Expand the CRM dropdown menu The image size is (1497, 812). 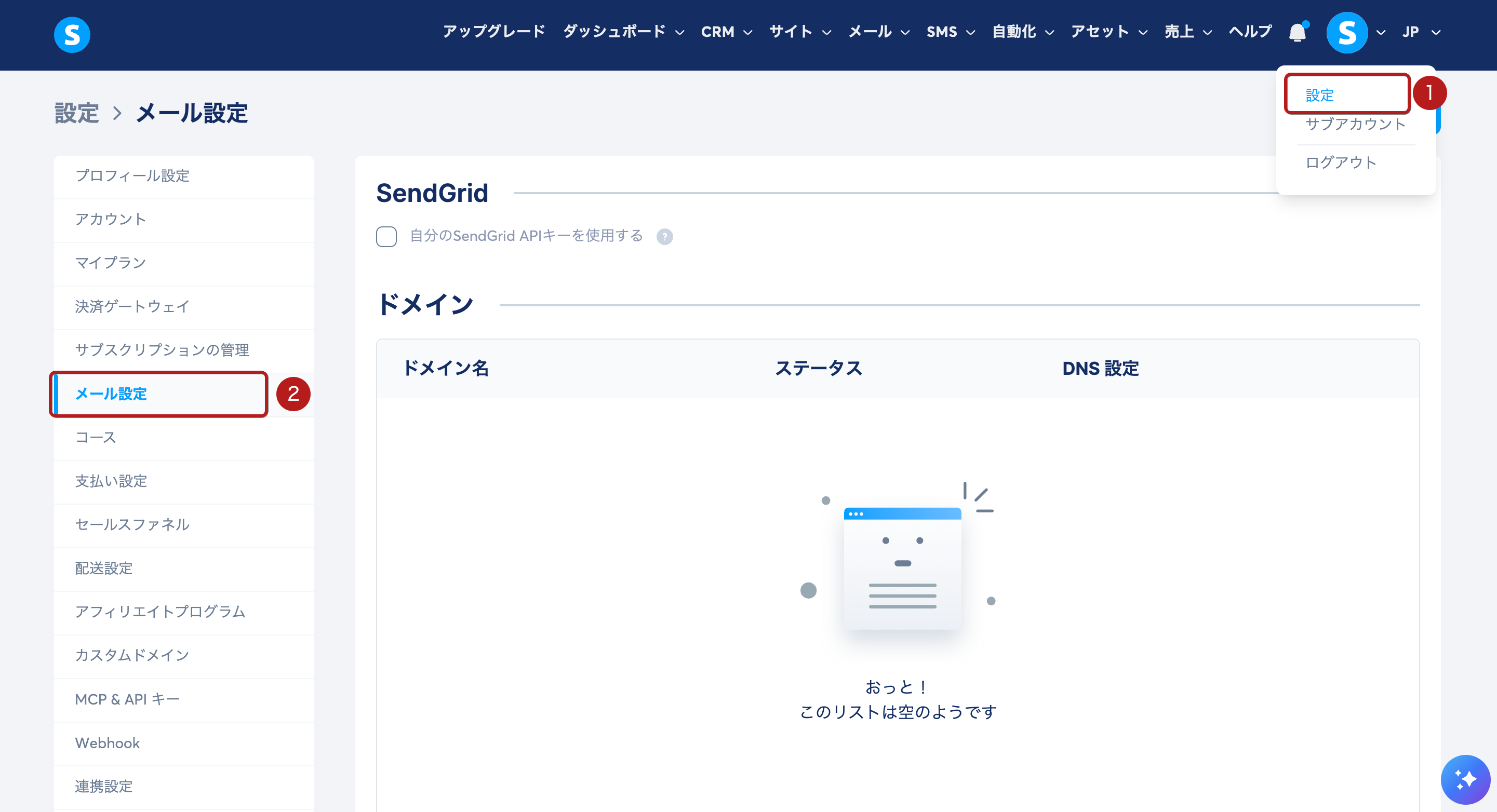tap(726, 32)
